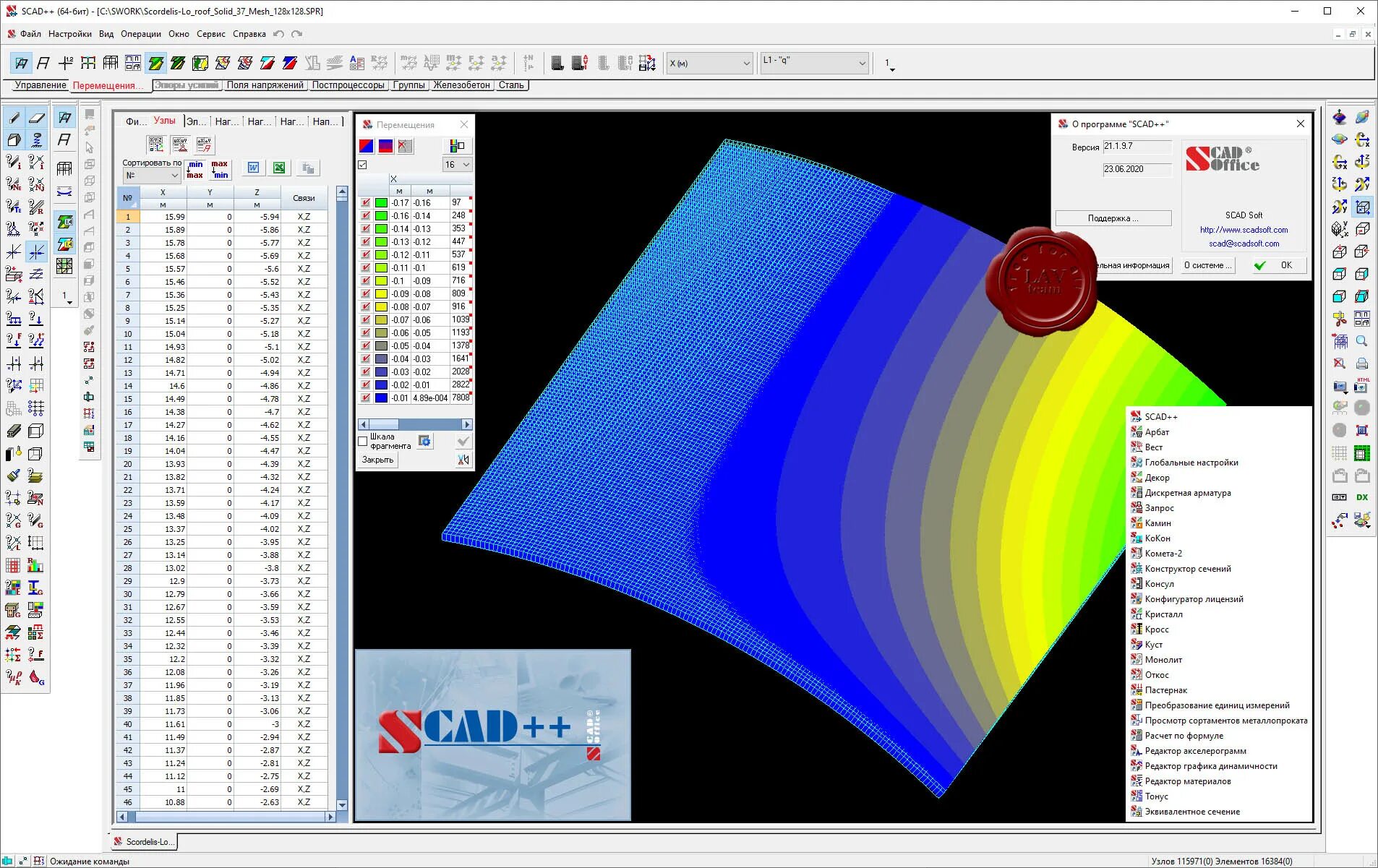Viewport: 1378px width, 868px height.
Task: Uncheck the -0.14 to -0.13 range row
Action: [x=366, y=229]
